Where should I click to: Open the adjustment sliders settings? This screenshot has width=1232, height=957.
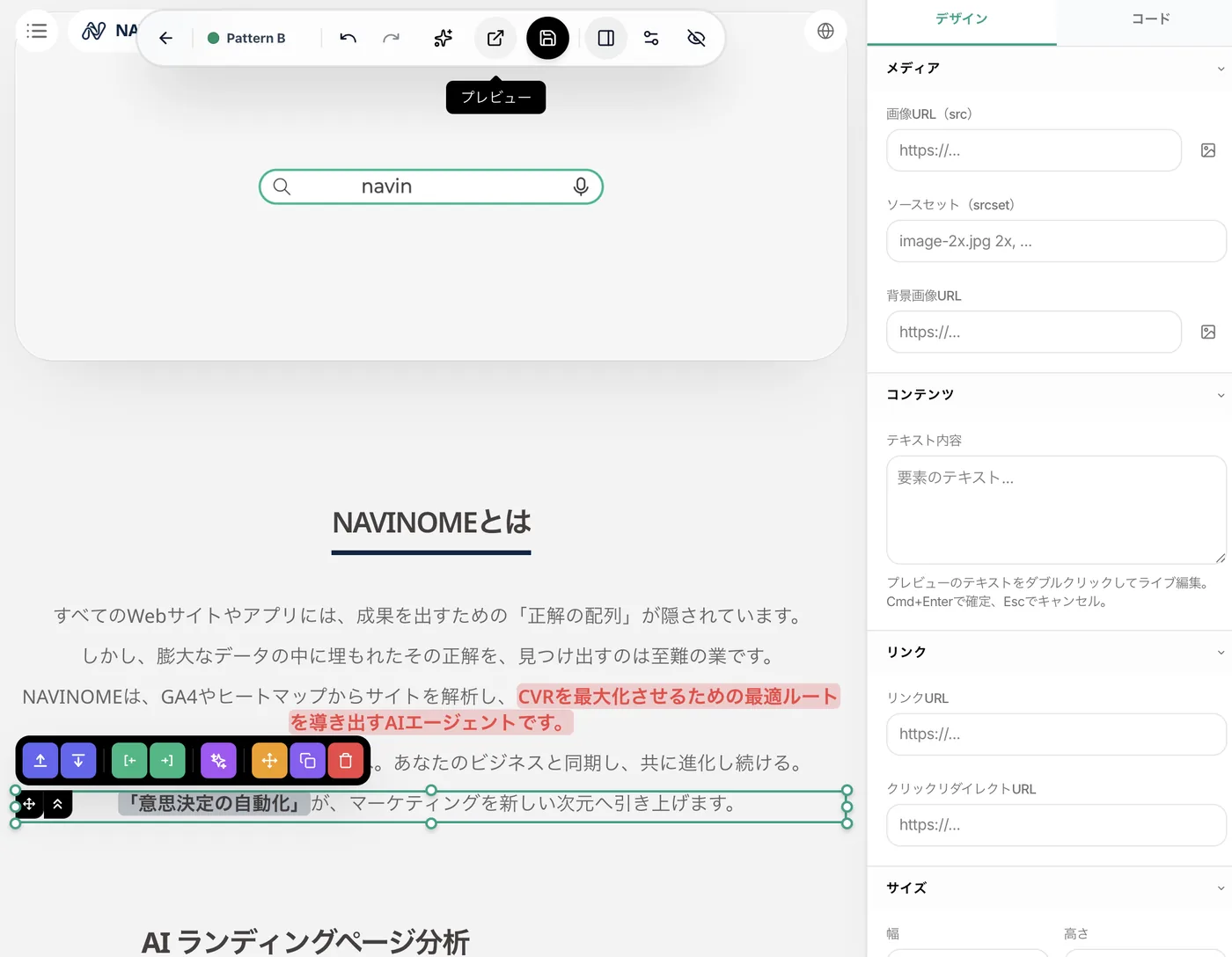651,38
